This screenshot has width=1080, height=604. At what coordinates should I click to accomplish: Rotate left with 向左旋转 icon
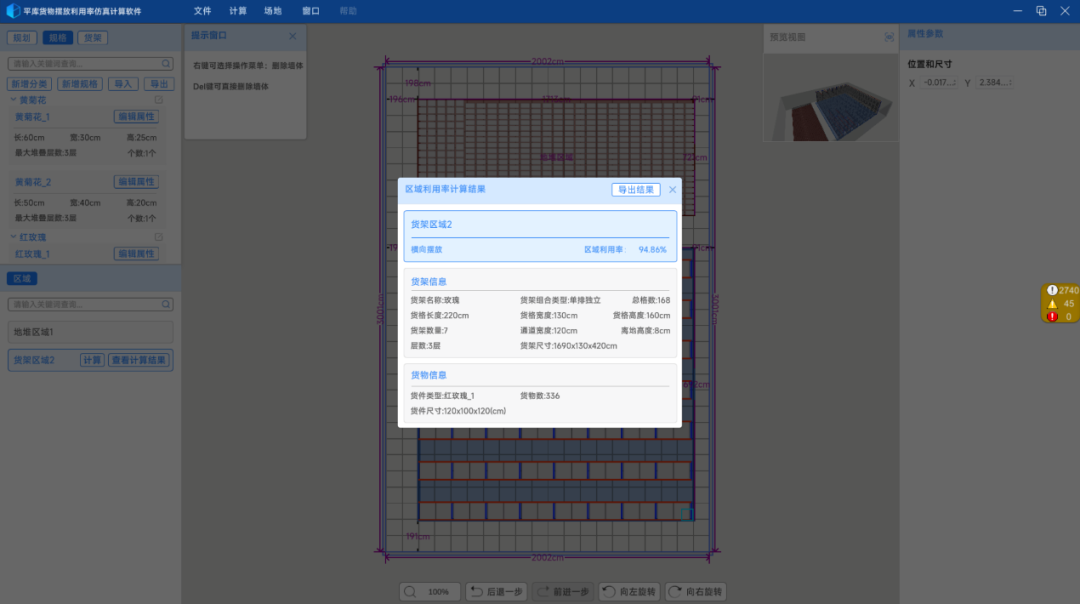608,592
